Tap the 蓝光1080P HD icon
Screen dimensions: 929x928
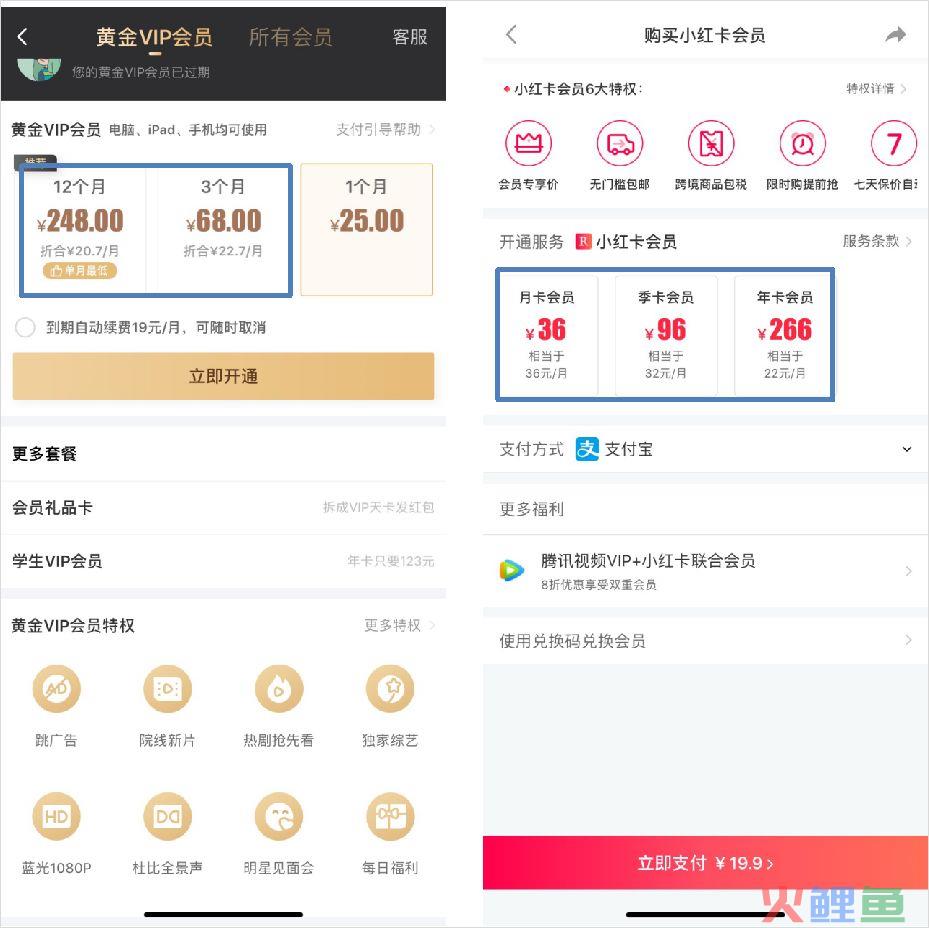point(56,817)
